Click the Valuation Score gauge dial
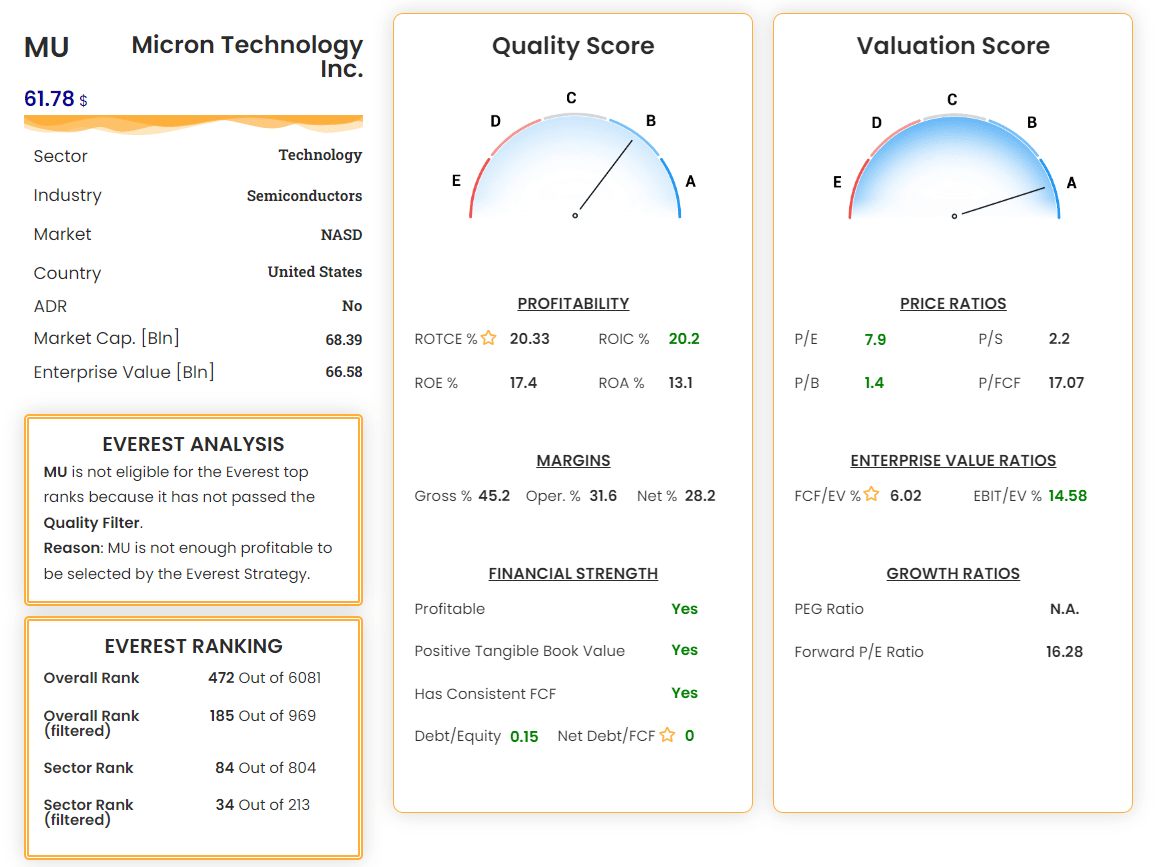This screenshot has height=867, width=1157. coord(953,165)
